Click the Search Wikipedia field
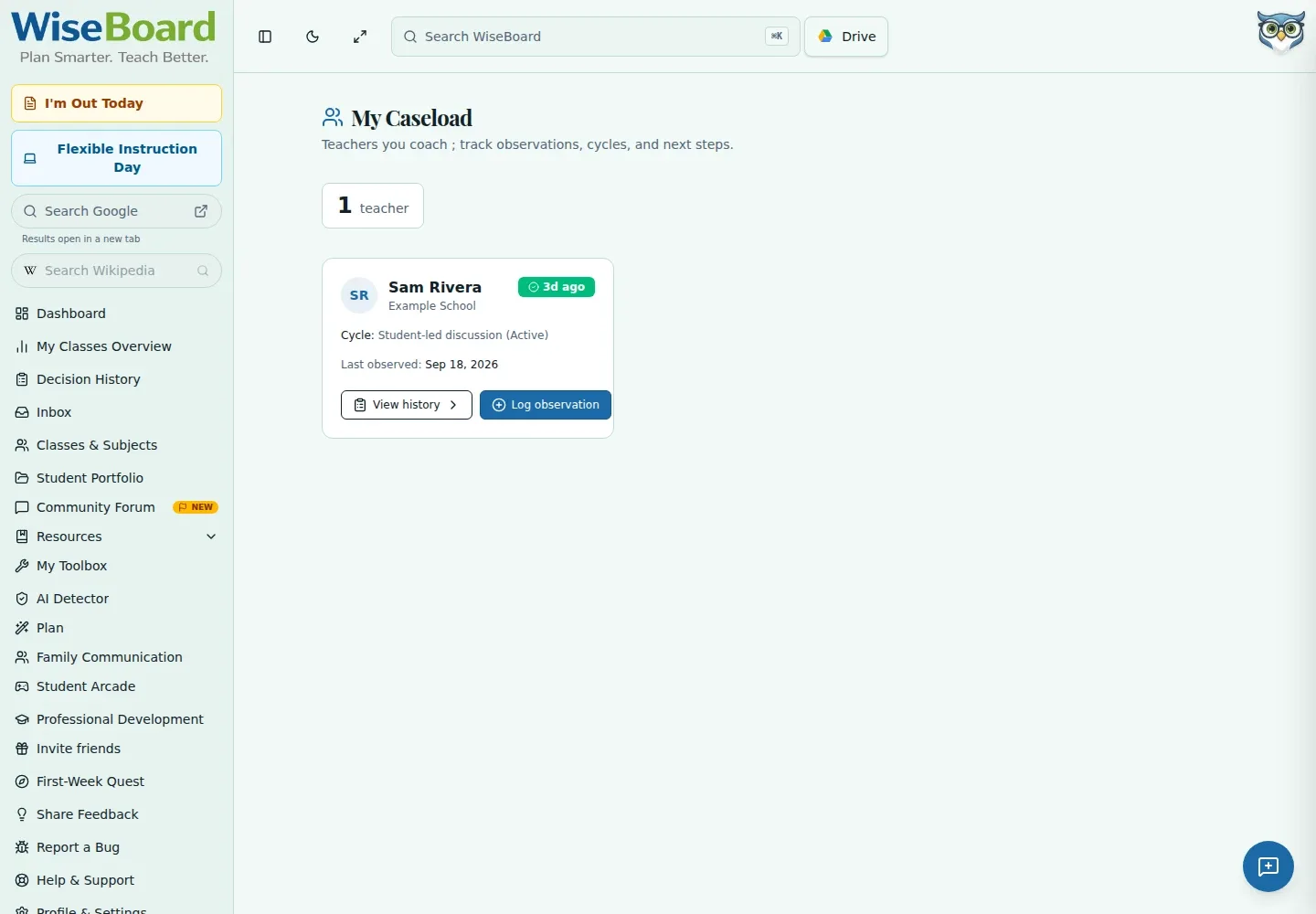Viewport: 1316px width, 914px height. pyautogui.click(x=116, y=271)
